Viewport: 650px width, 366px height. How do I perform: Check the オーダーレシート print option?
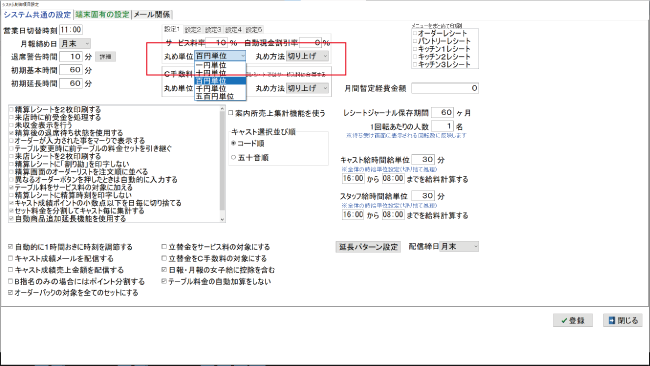coord(415,34)
